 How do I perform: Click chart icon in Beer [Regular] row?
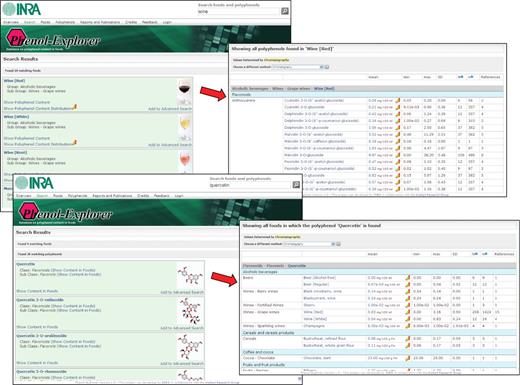tap(407, 285)
